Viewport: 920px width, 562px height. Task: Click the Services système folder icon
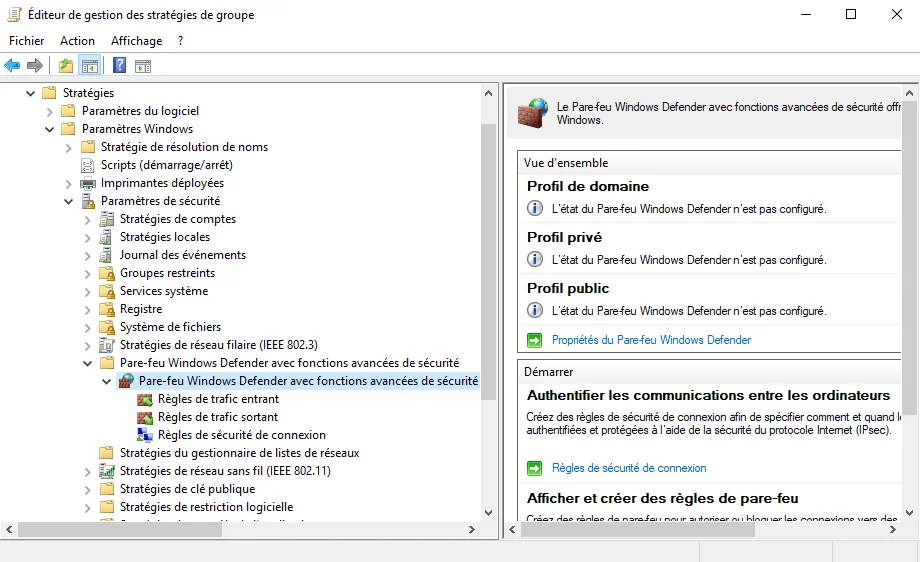coord(107,292)
